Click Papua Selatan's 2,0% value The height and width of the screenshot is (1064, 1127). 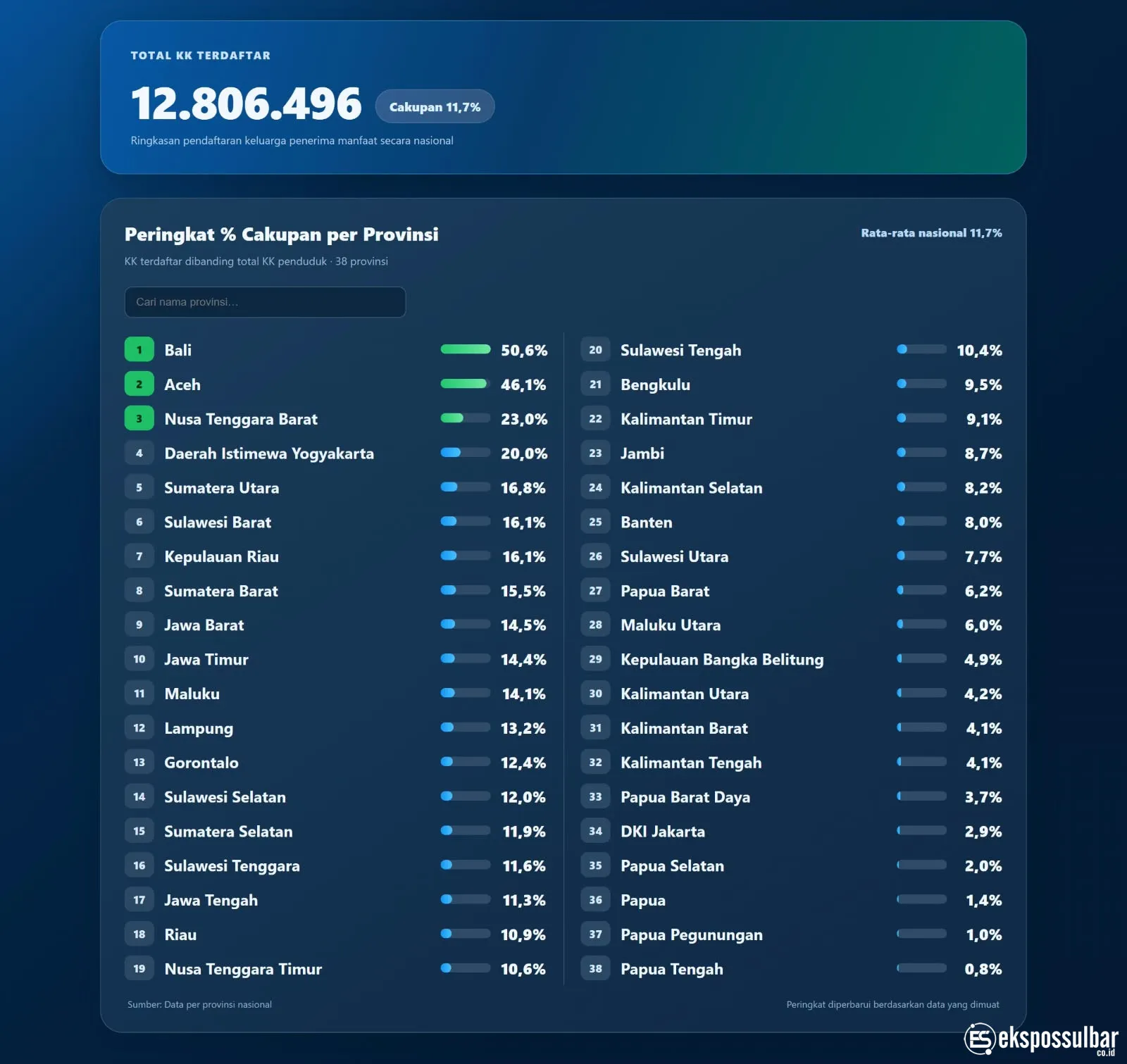tap(983, 866)
